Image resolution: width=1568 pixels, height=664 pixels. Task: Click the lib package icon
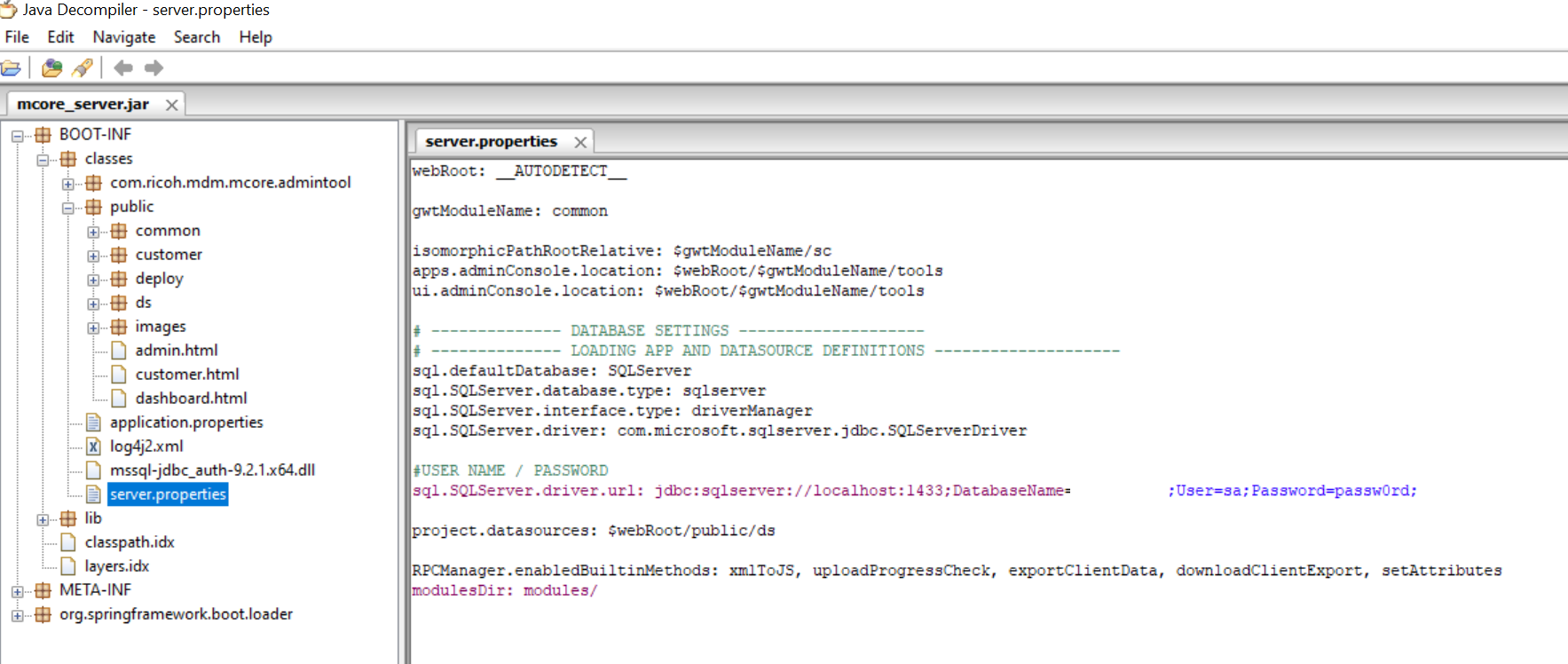point(68,518)
